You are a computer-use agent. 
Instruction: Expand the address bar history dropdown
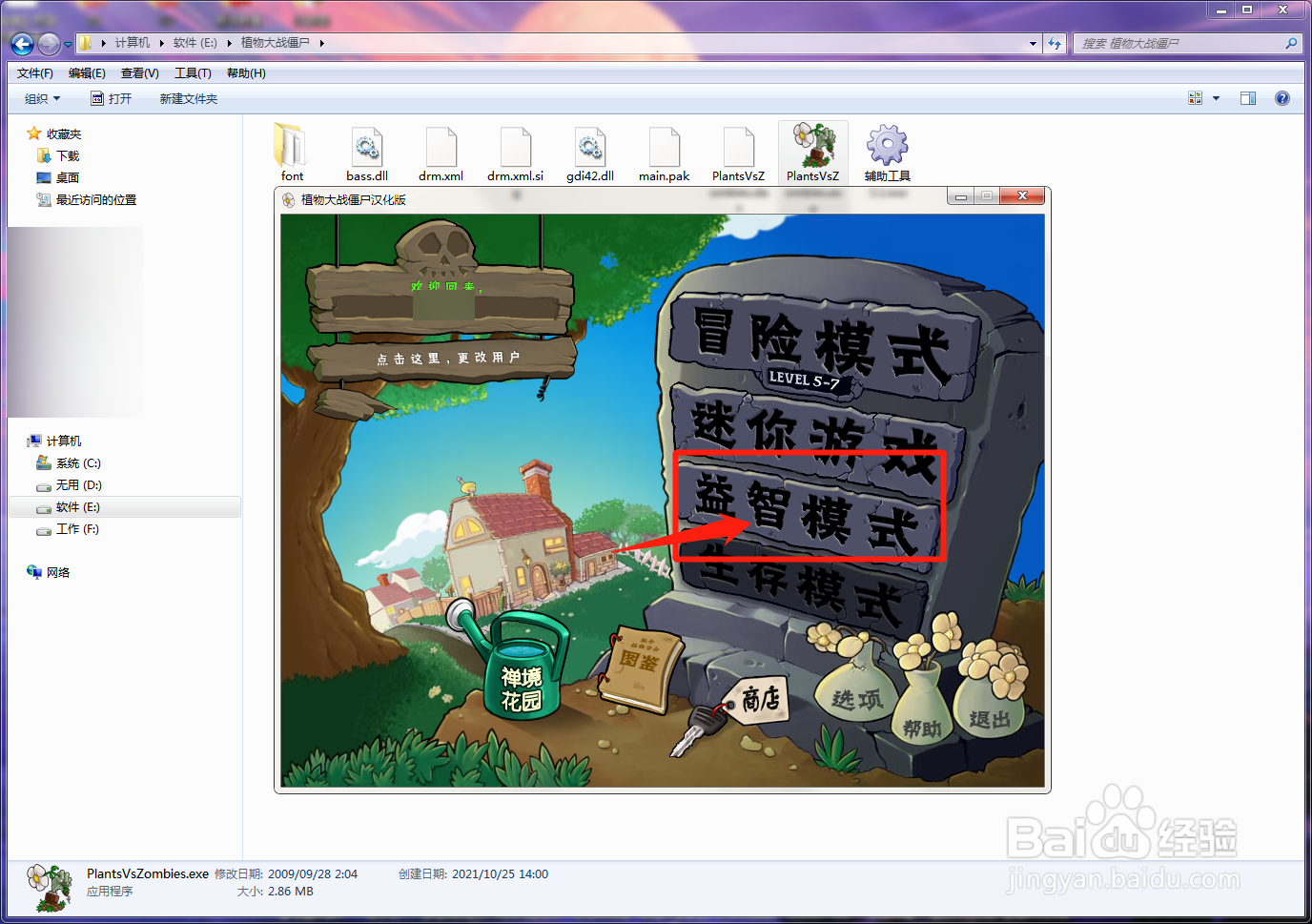pos(1033,43)
